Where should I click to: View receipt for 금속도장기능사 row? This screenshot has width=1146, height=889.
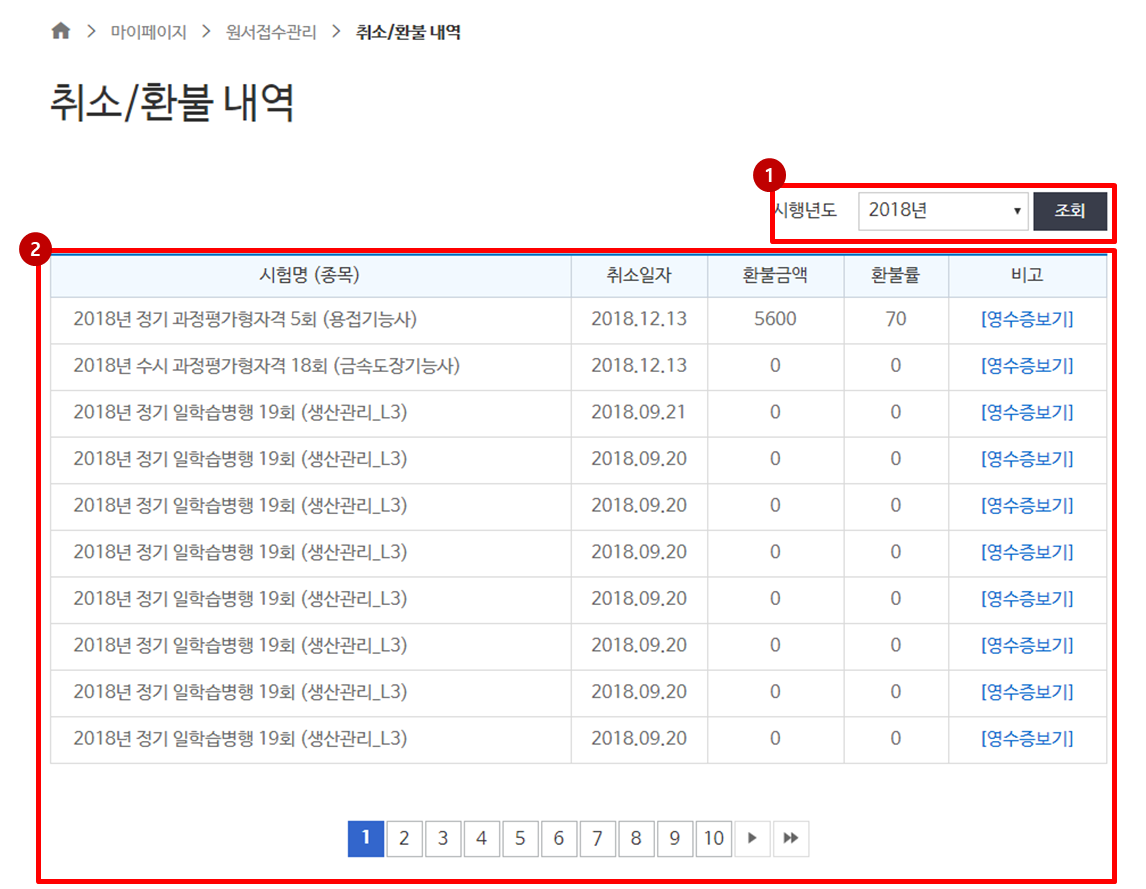click(1027, 366)
